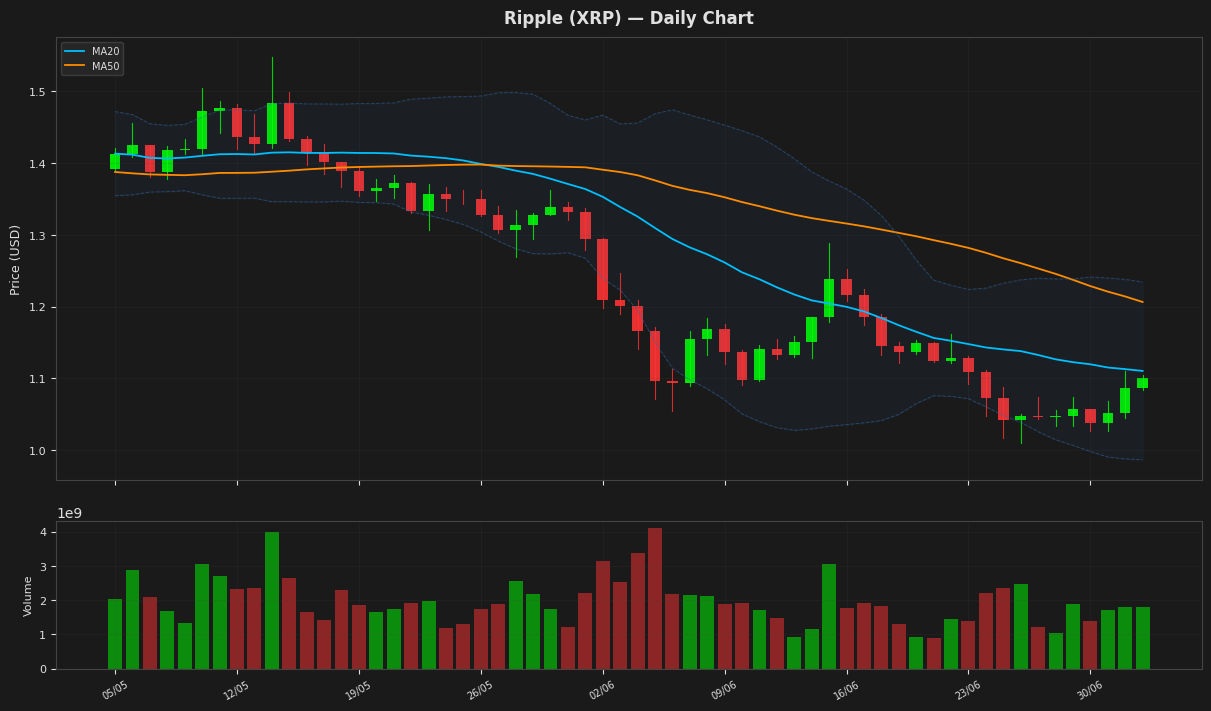Click the blue MA20 legend line sample
1211x711 pixels.
coord(75,52)
